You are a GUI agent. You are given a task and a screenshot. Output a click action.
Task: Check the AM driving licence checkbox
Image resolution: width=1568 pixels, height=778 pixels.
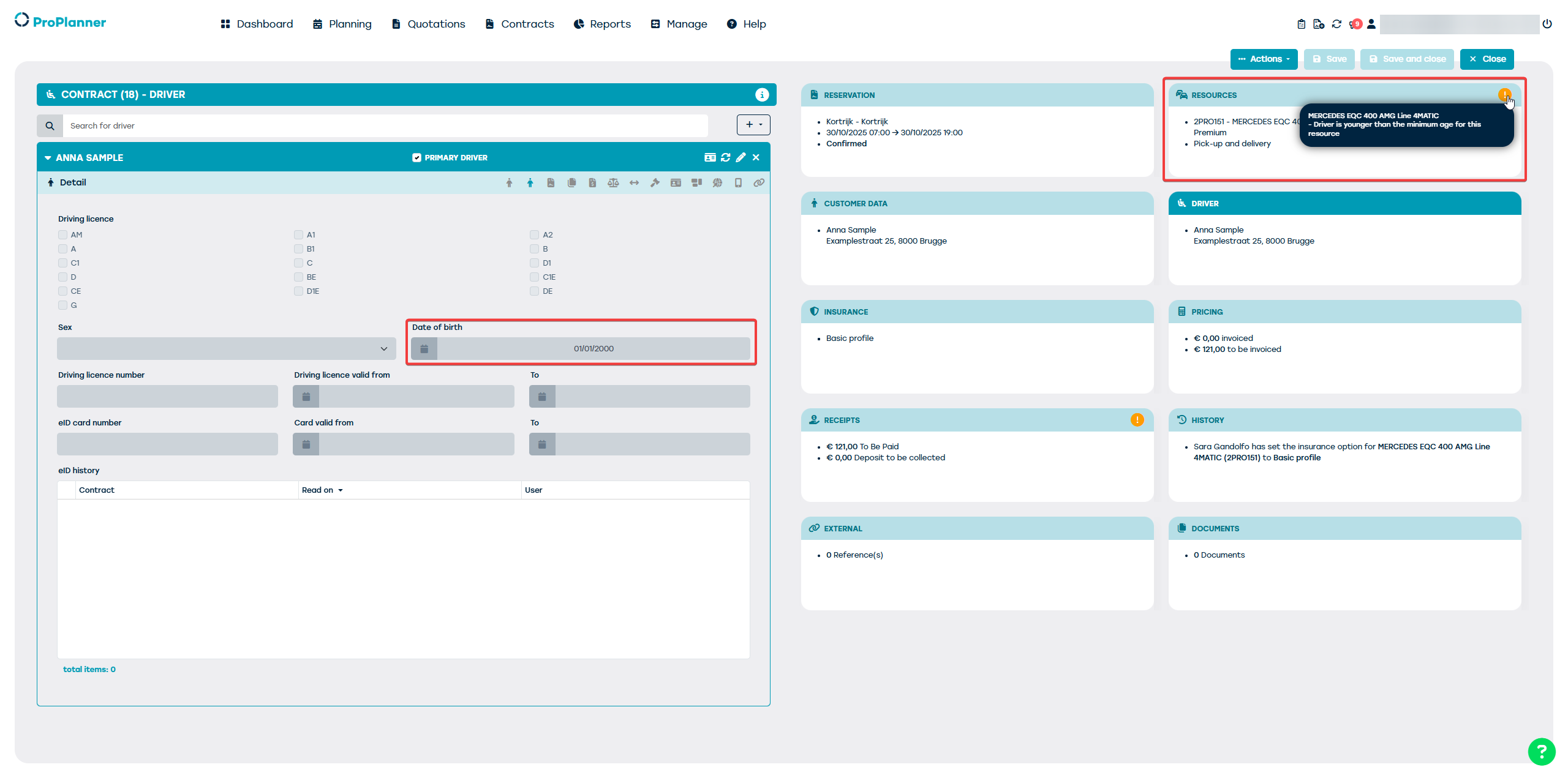pos(63,234)
